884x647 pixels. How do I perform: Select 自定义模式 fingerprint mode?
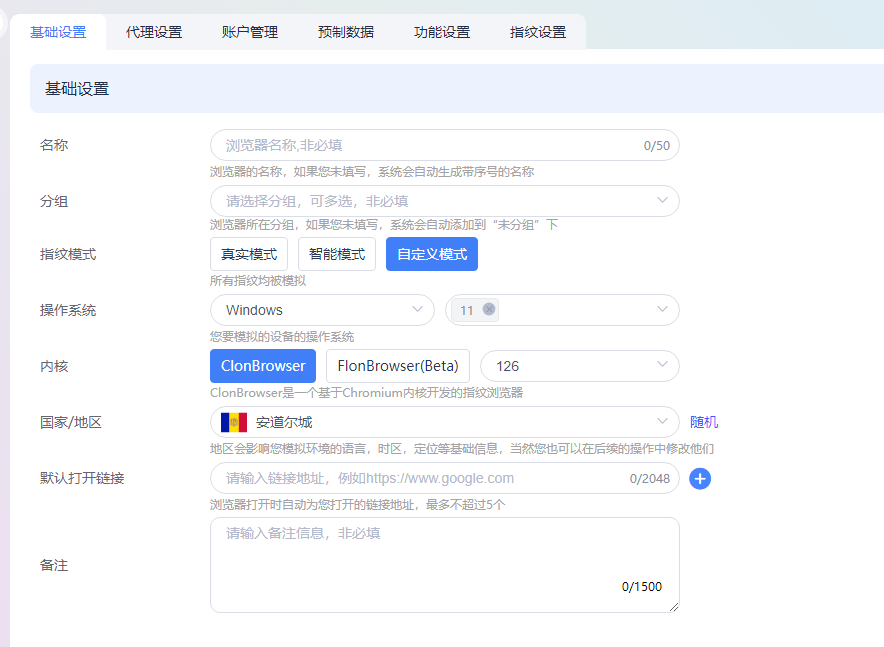[432, 254]
